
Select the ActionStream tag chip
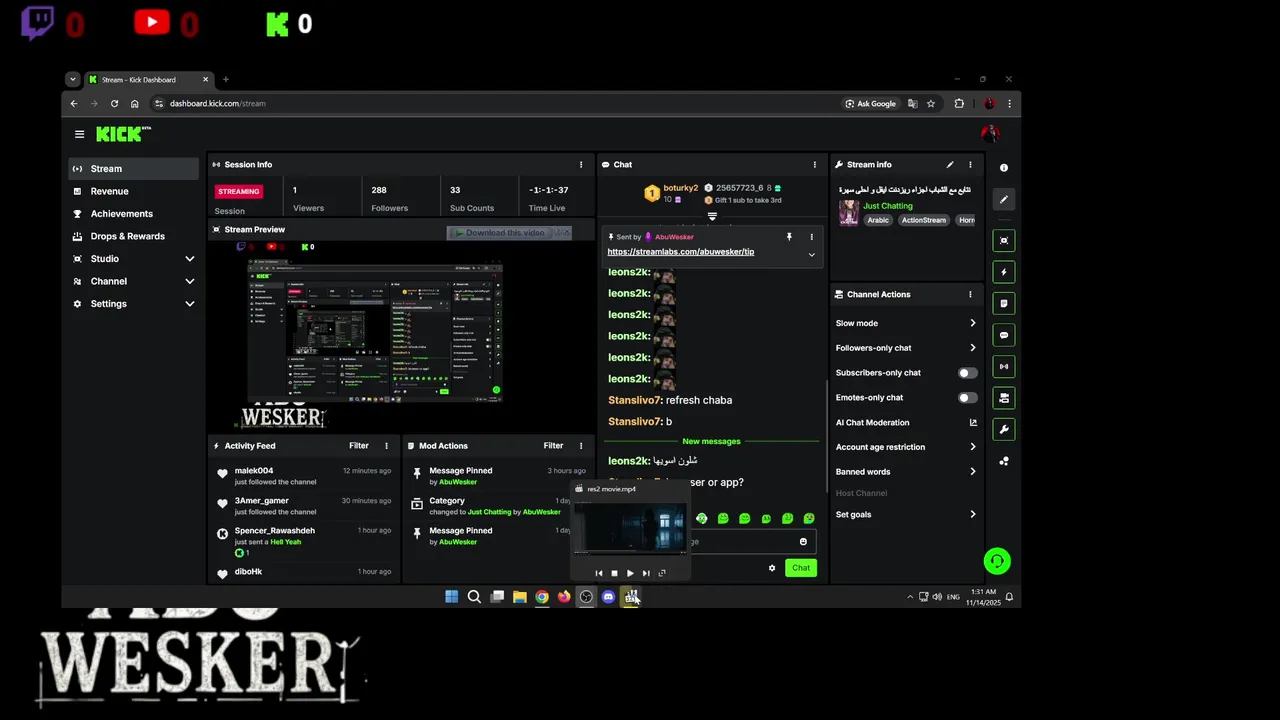(923, 220)
